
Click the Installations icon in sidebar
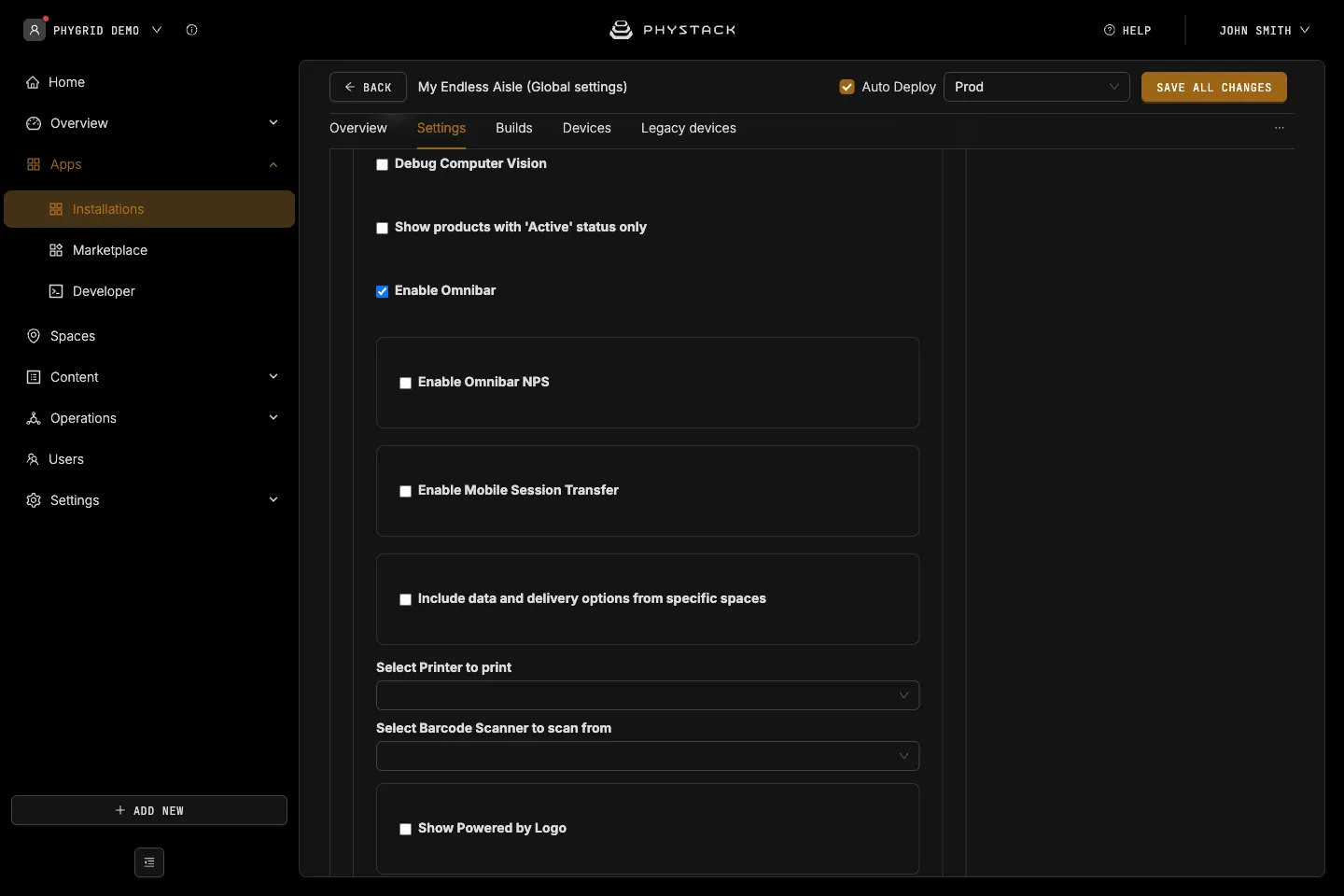tap(56, 209)
